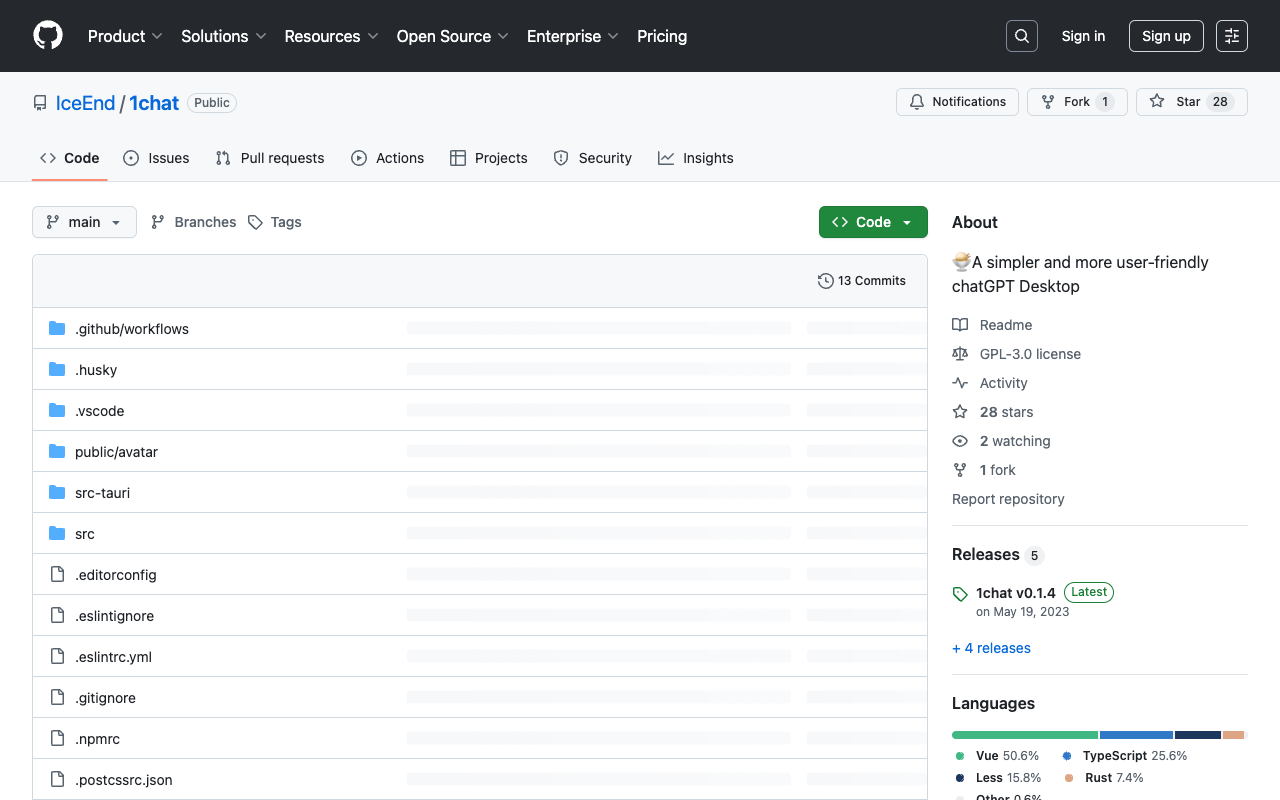This screenshot has height=800, width=1280.
Task: Click the pulse icon beside Activity
Action: pyautogui.click(x=960, y=383)
